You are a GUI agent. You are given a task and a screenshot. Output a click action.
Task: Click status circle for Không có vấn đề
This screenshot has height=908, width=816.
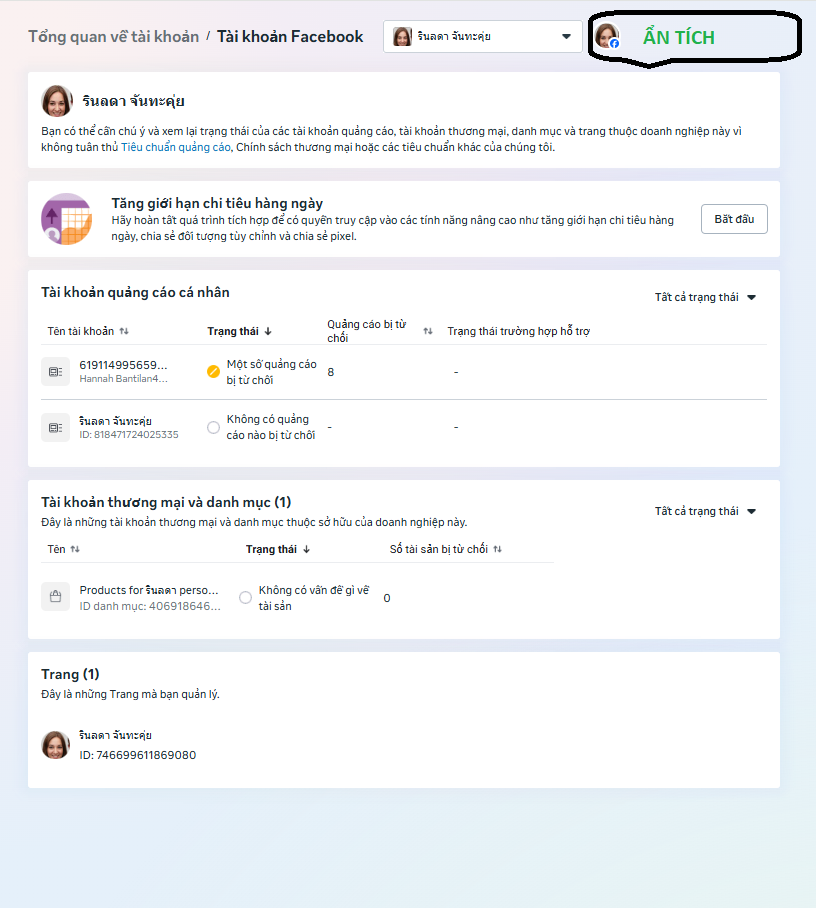point(246,598)
